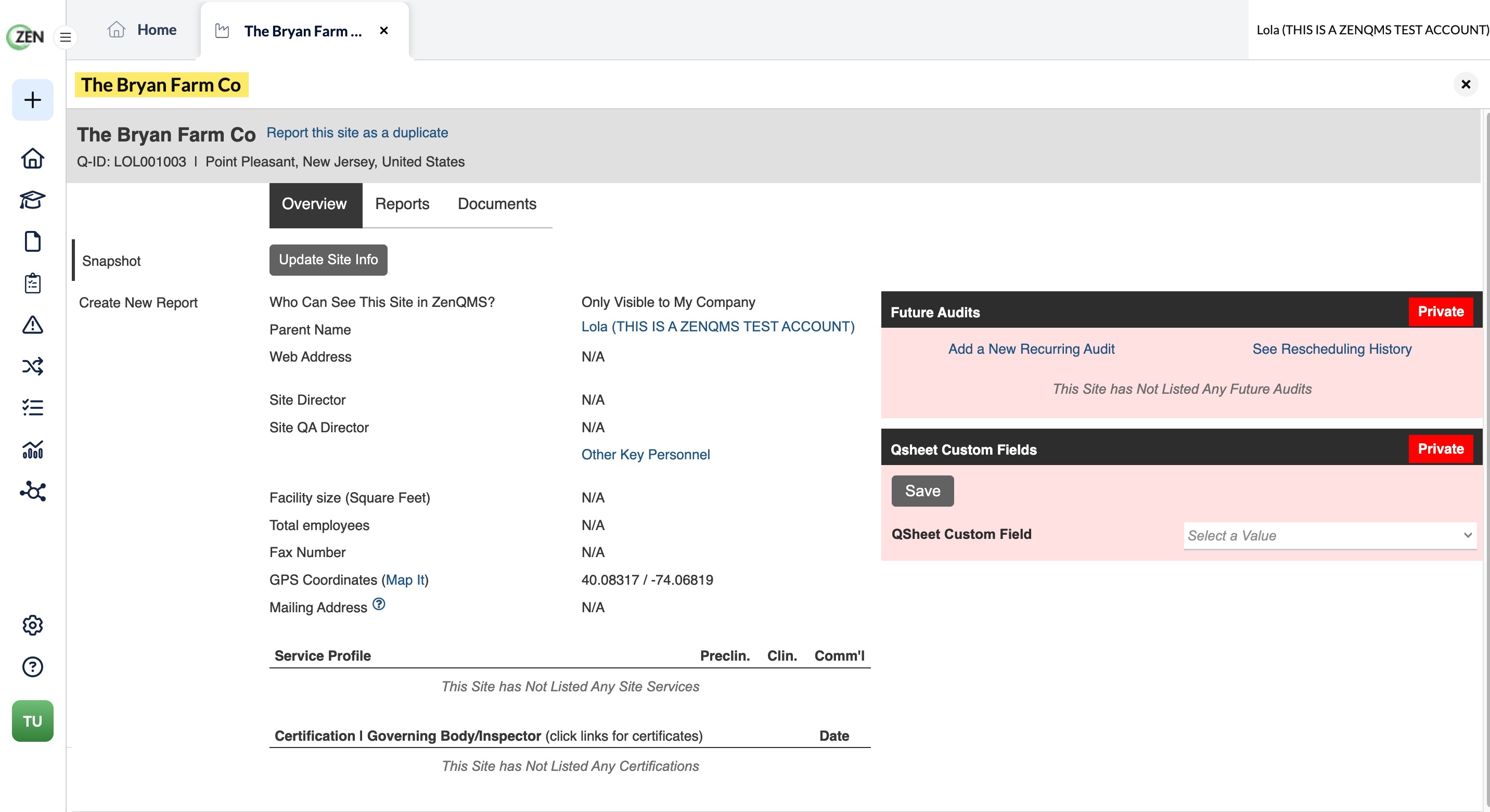1490x812 pixels.
Task: Switch to the Documents tab
Action: [497, 204]
